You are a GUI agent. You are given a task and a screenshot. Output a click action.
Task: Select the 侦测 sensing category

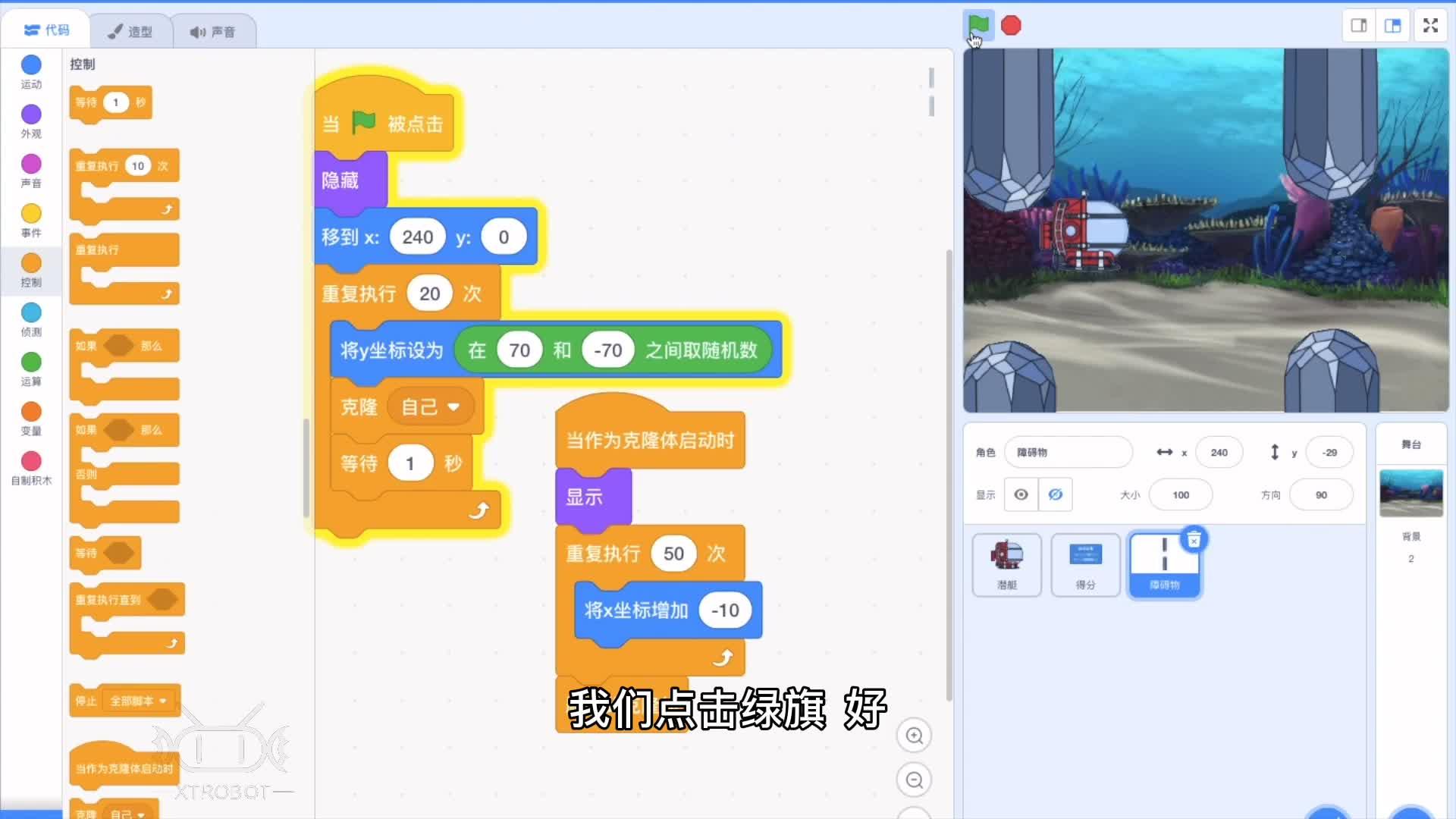pyautogui.click(x=31, y=319)
